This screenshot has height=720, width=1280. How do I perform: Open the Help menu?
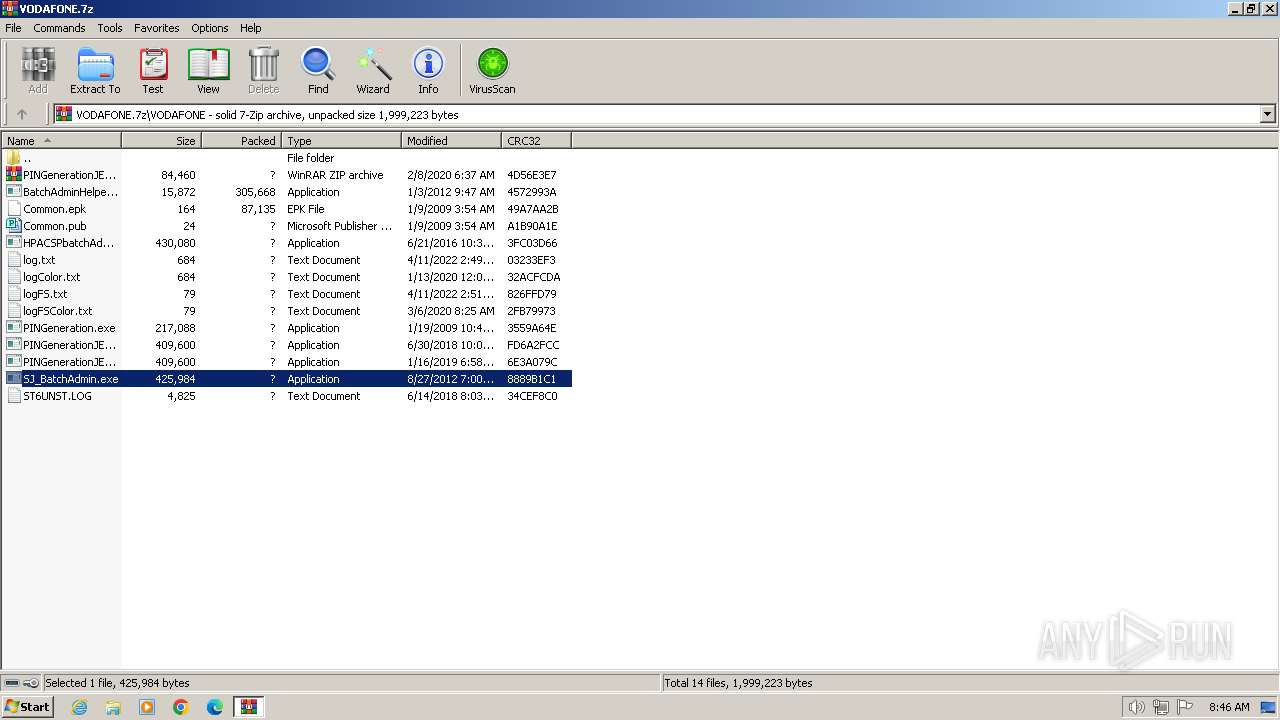pos(251,28)
